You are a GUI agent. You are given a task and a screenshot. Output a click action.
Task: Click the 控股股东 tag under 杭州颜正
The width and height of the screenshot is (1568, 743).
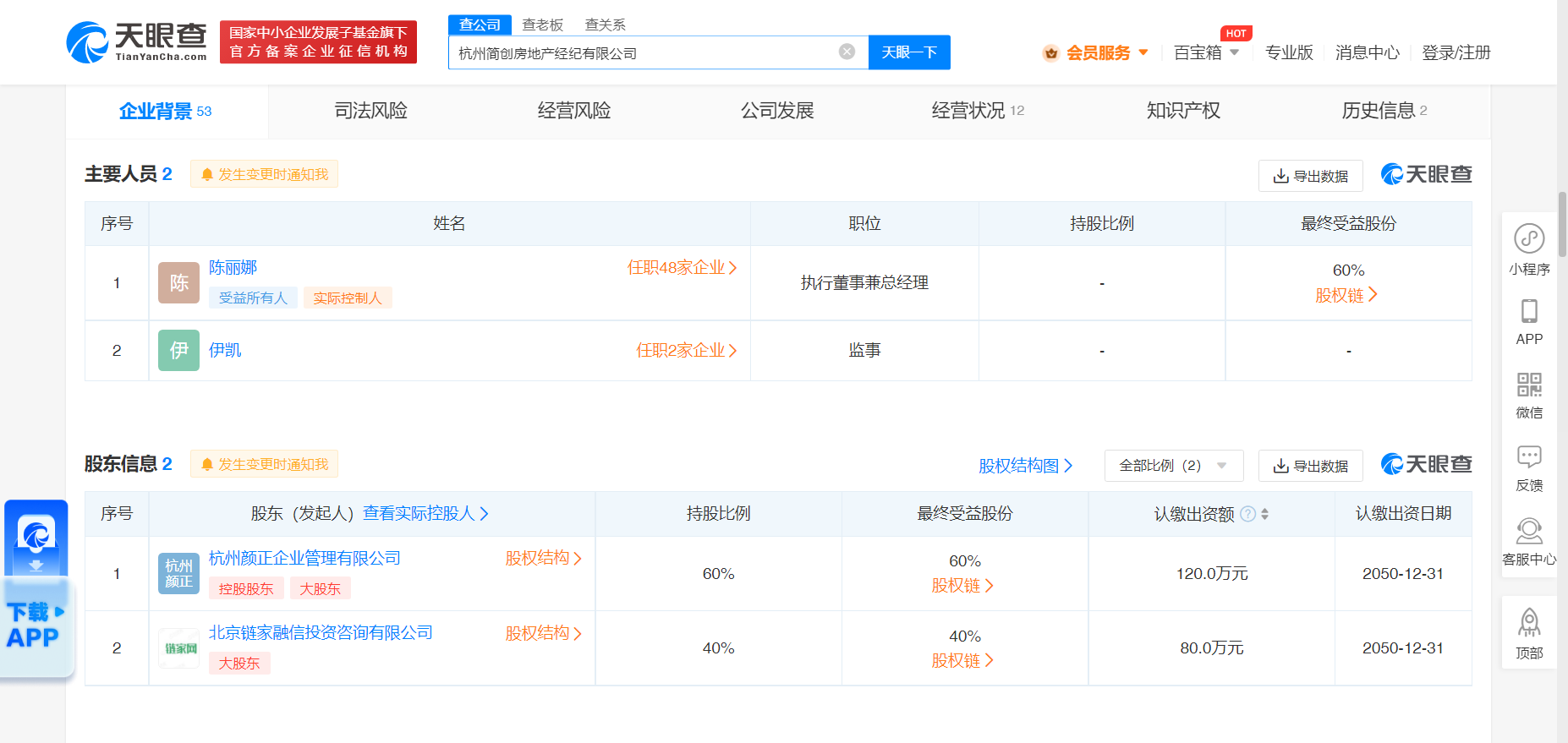(x=246, y=589)
